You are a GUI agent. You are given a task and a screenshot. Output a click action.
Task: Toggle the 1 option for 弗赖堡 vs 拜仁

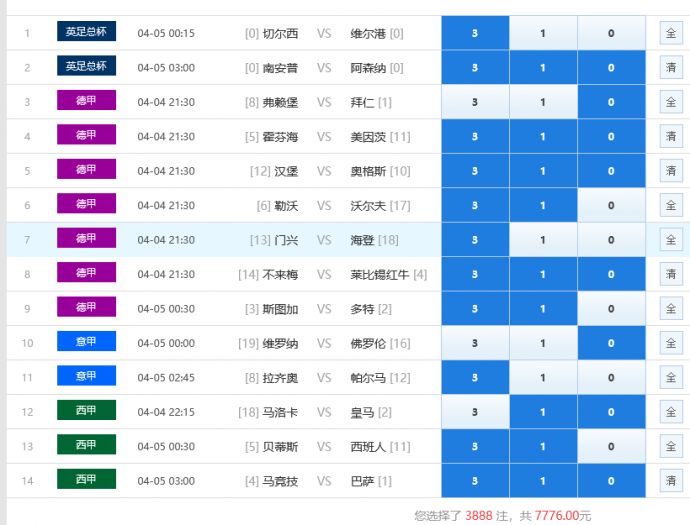pyautogui.click(x=543, y=102)
